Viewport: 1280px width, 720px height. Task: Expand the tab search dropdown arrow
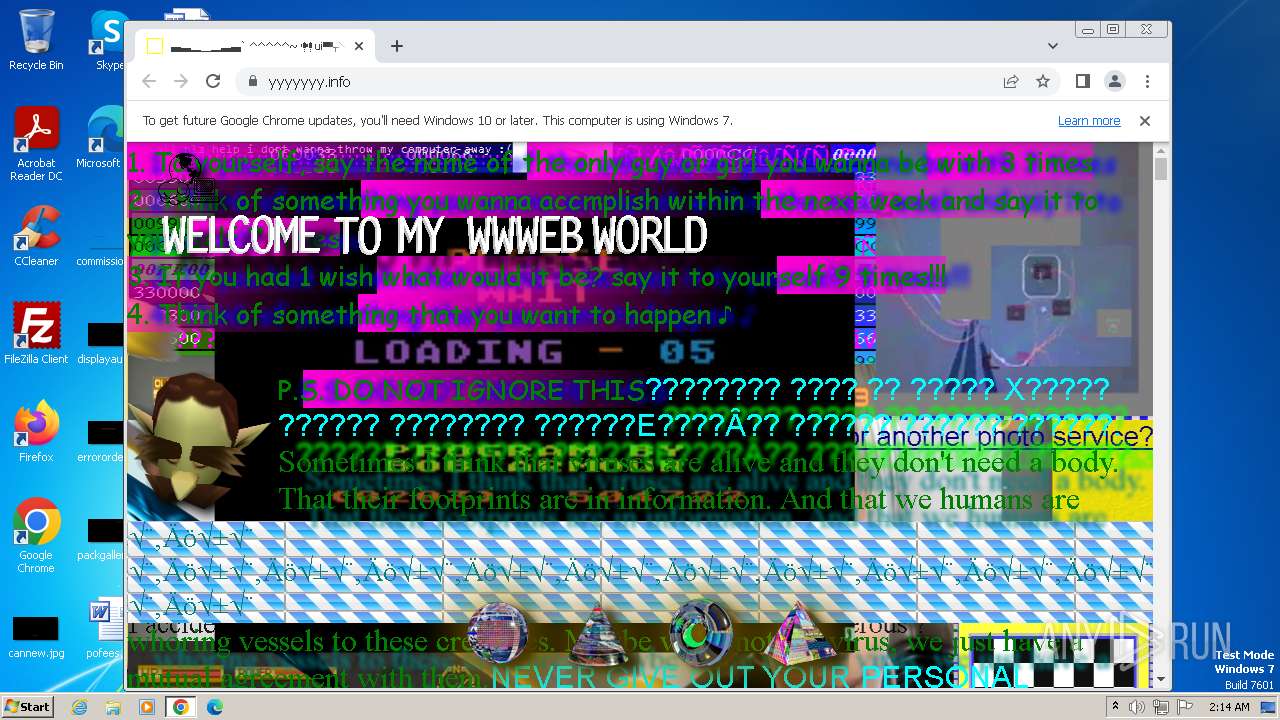pyautogui.click(x=1053, y=46)
